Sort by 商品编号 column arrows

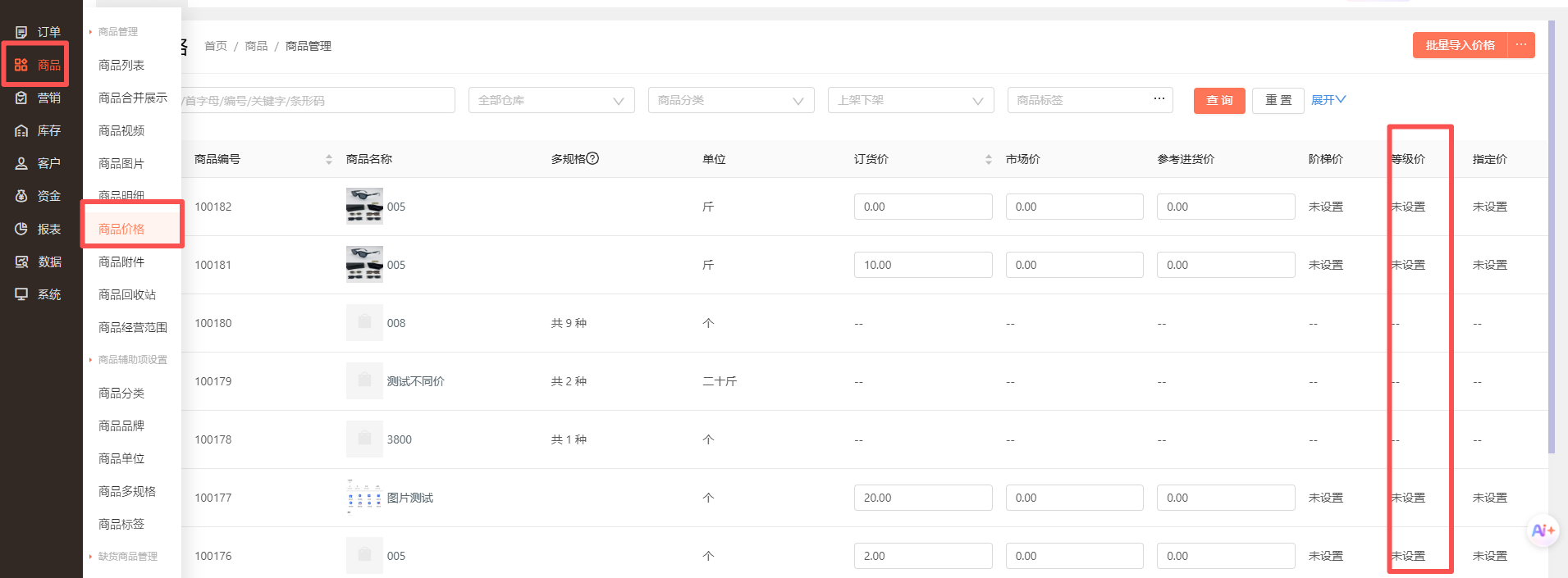[x=329, y=159]
